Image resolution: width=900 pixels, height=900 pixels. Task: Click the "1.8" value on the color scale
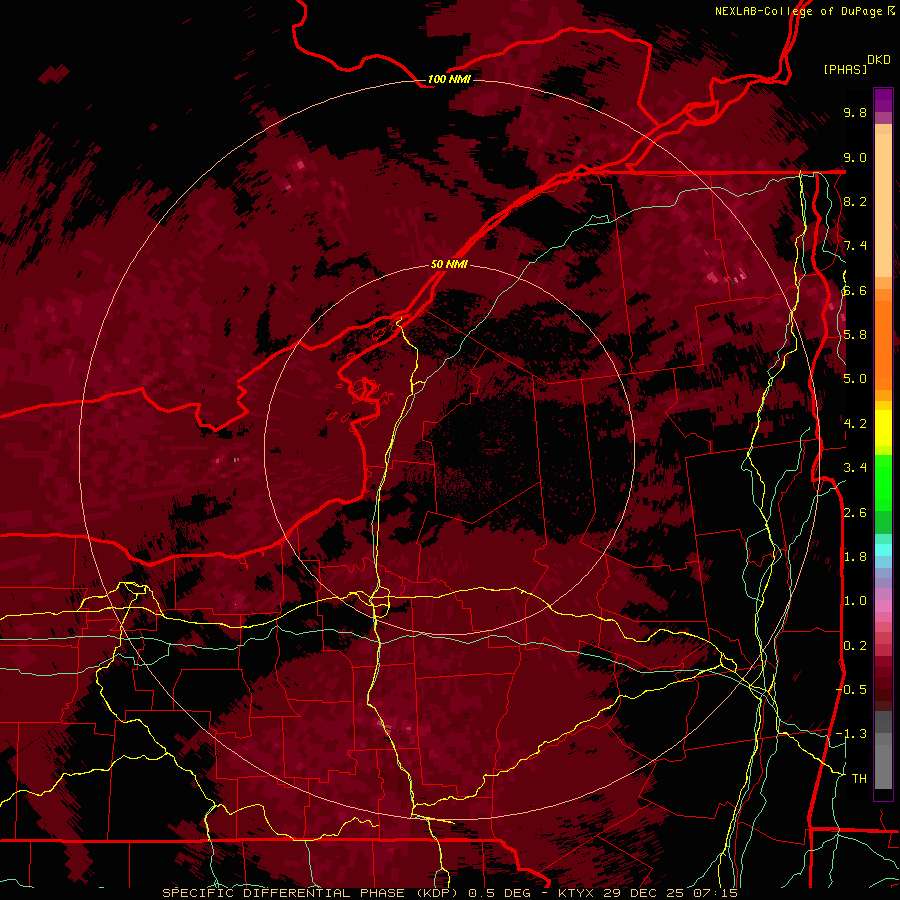[855, 557]
